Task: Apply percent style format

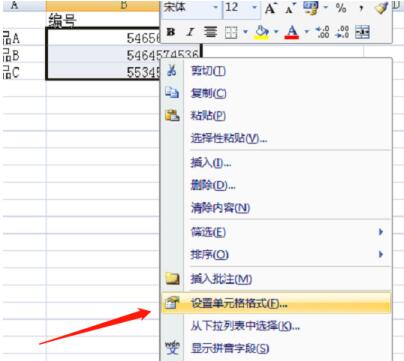Action: click(x=341, y=8)
